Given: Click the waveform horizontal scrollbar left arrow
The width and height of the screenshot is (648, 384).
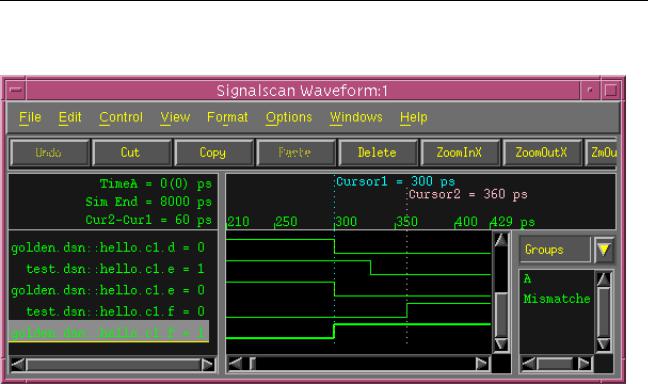Looking at the screenshot, I should pyautogui.click(x=236, y=364).
